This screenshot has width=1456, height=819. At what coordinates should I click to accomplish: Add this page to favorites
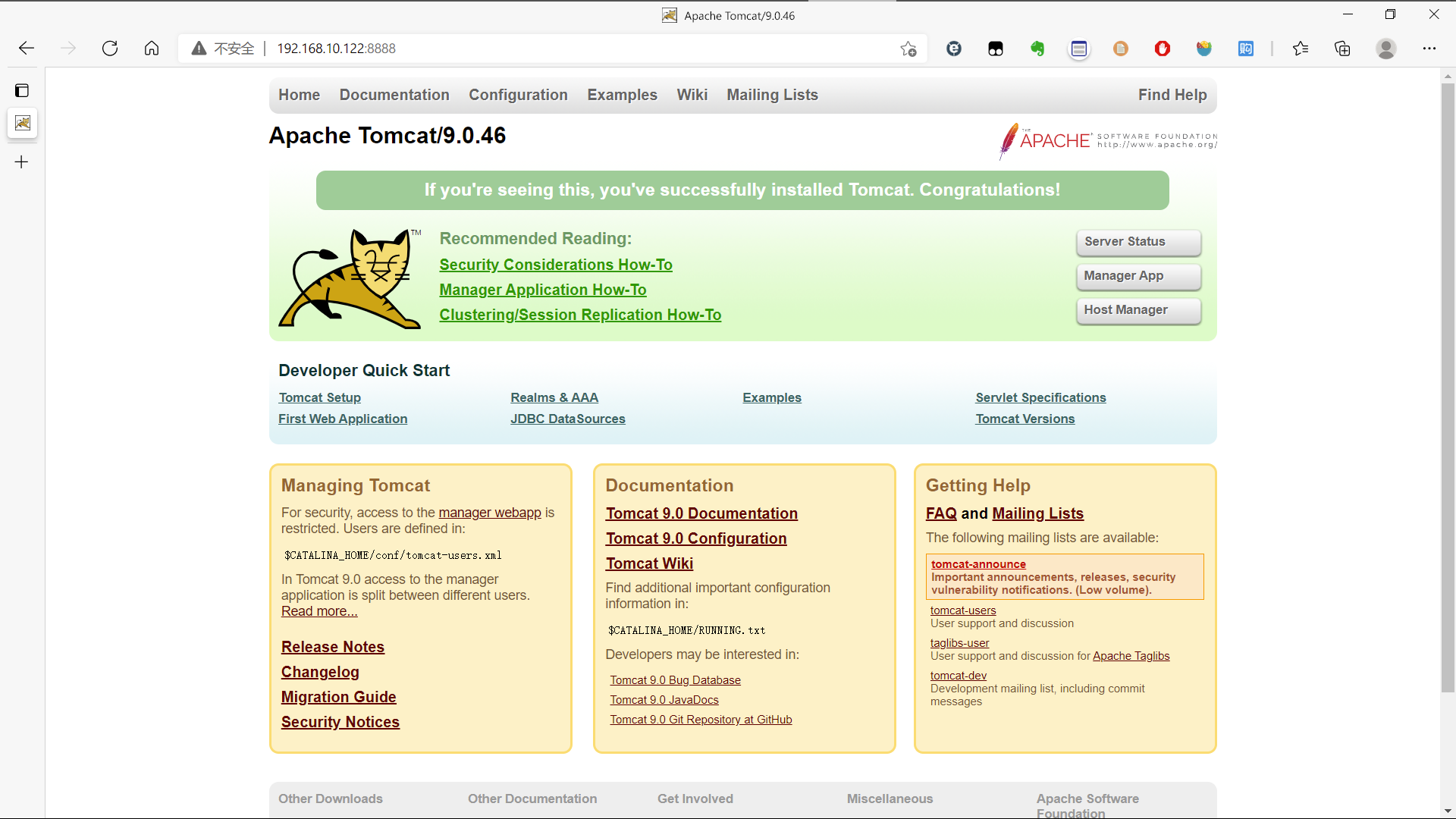coord(908,49)
